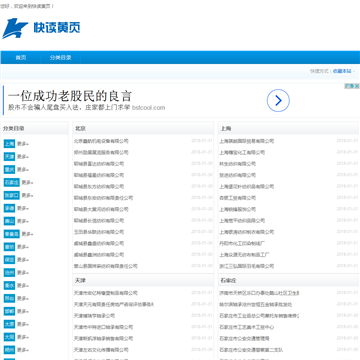
Task: Click the 快读黄页 site logo
Action: click(41, 28)
